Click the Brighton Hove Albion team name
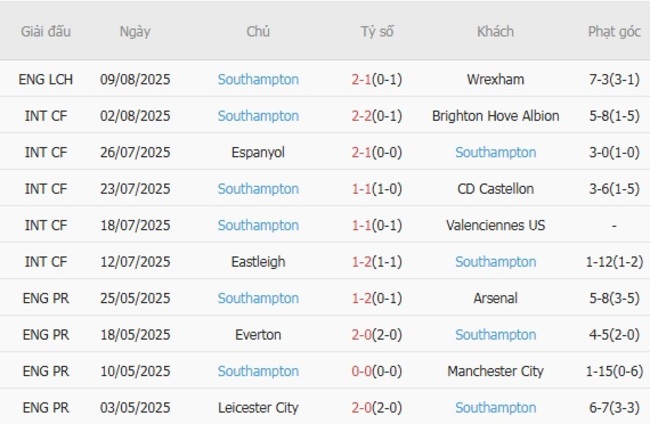The height and width of the screenshot is (424, 650). [x=495, y=116]
